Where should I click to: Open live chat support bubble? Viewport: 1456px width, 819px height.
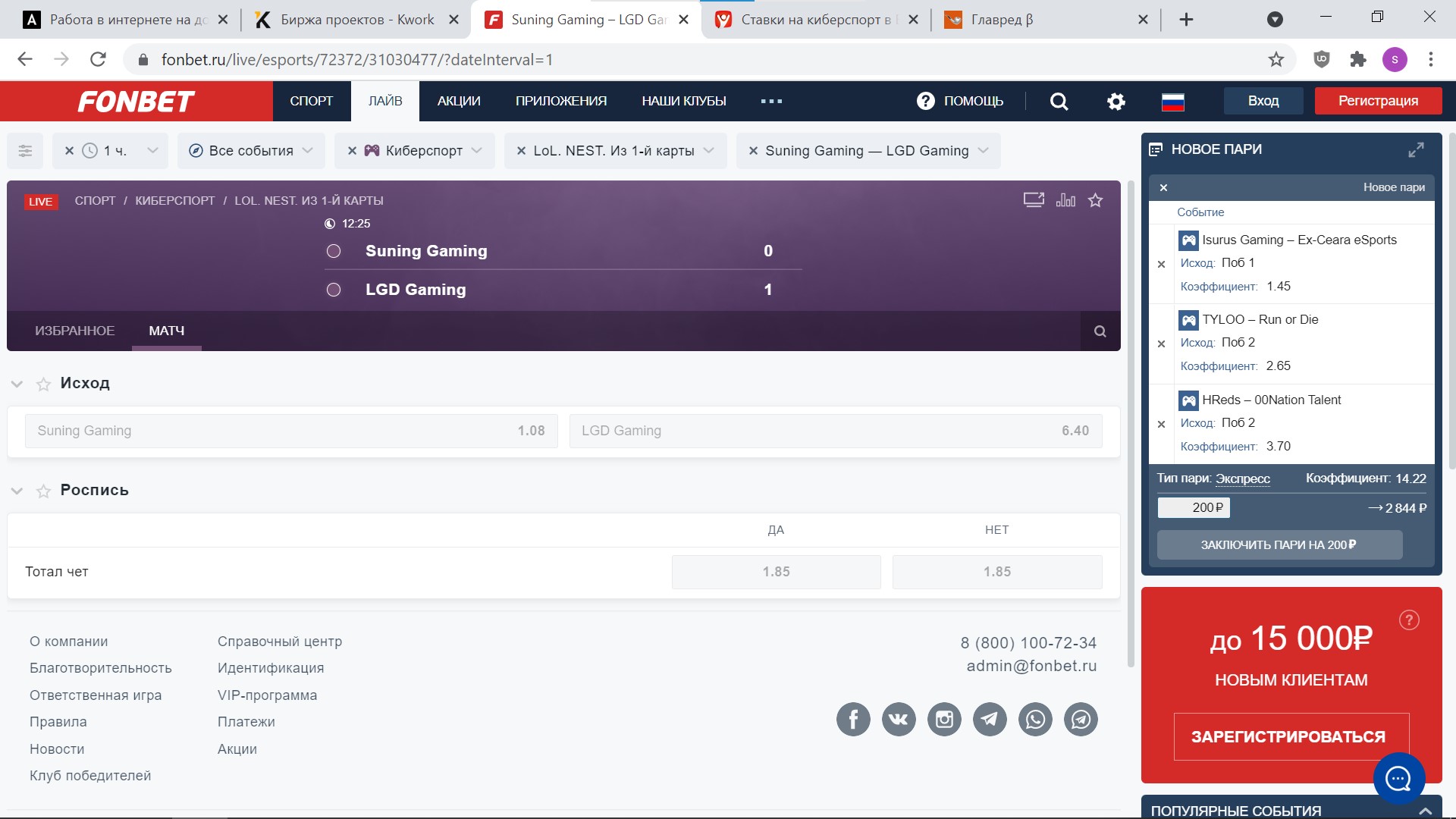click(1399, 778)
